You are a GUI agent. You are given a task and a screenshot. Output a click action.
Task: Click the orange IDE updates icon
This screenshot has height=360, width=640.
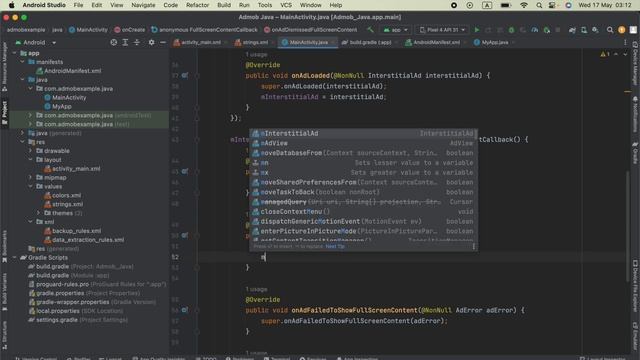tap(621, 30)
